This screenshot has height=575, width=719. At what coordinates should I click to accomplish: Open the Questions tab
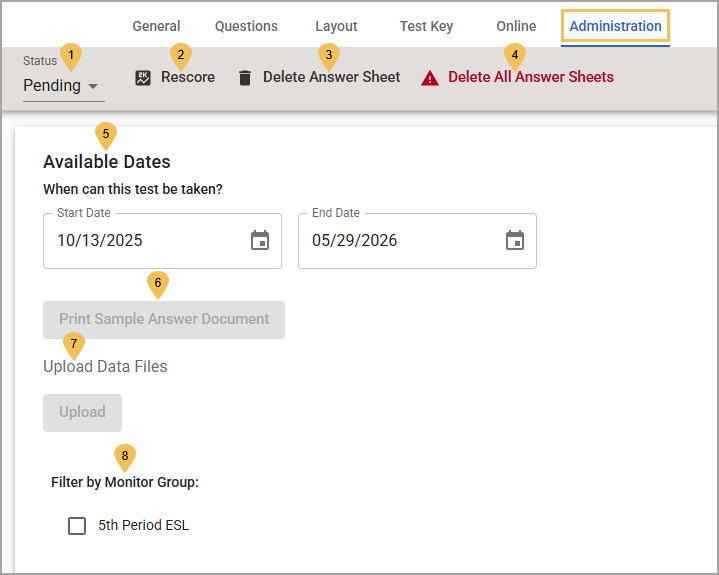coord(246,26)
